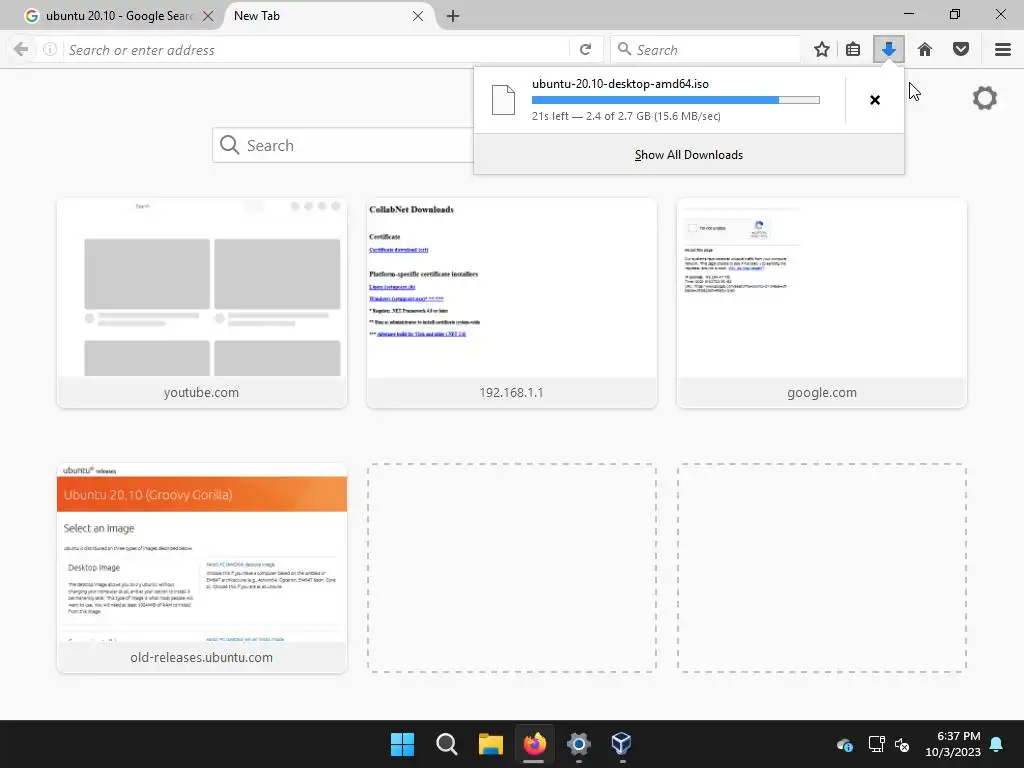Click the back navigation arrow

[21, 50]
